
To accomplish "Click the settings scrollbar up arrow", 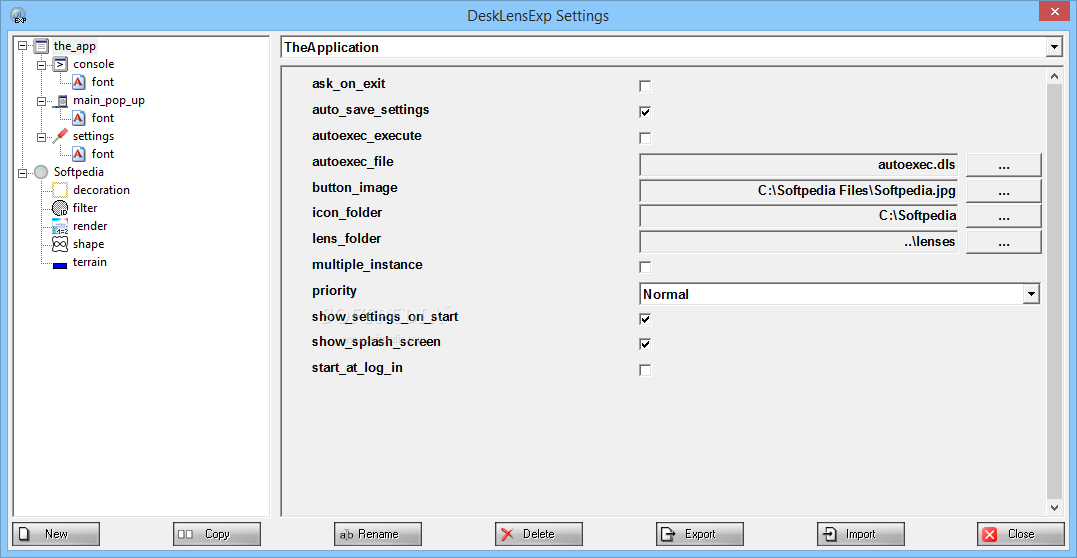I will point(1054,75).
